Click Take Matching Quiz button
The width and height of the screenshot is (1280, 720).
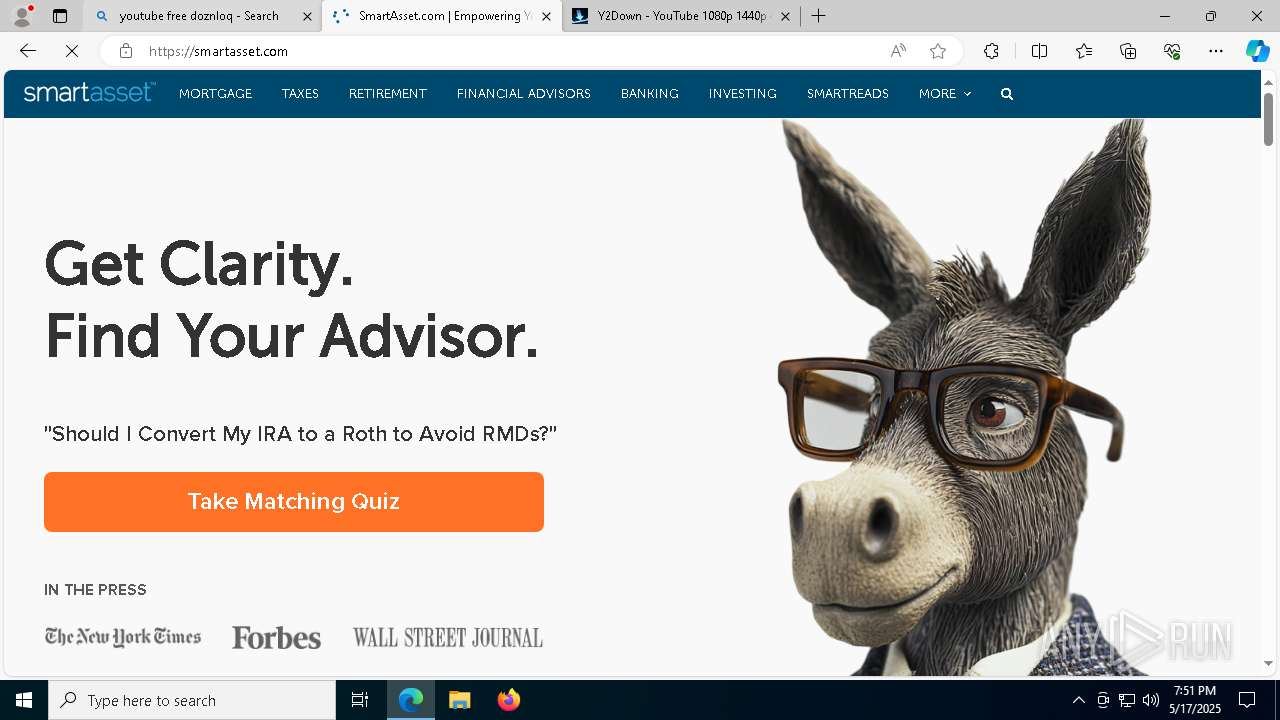pyautogui.click(x=294, y=502)
